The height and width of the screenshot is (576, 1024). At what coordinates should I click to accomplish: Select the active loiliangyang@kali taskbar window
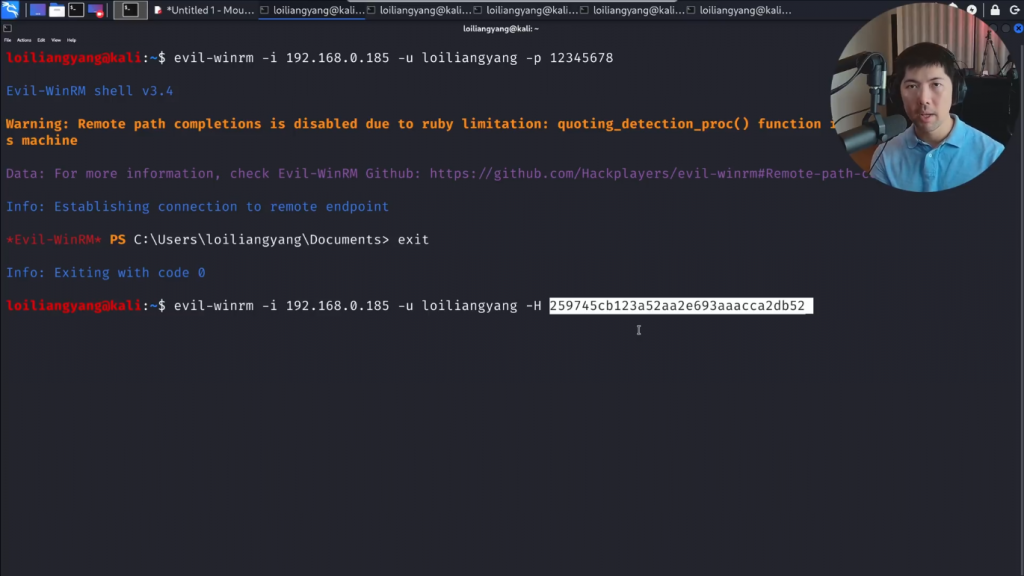pos(312,10)
